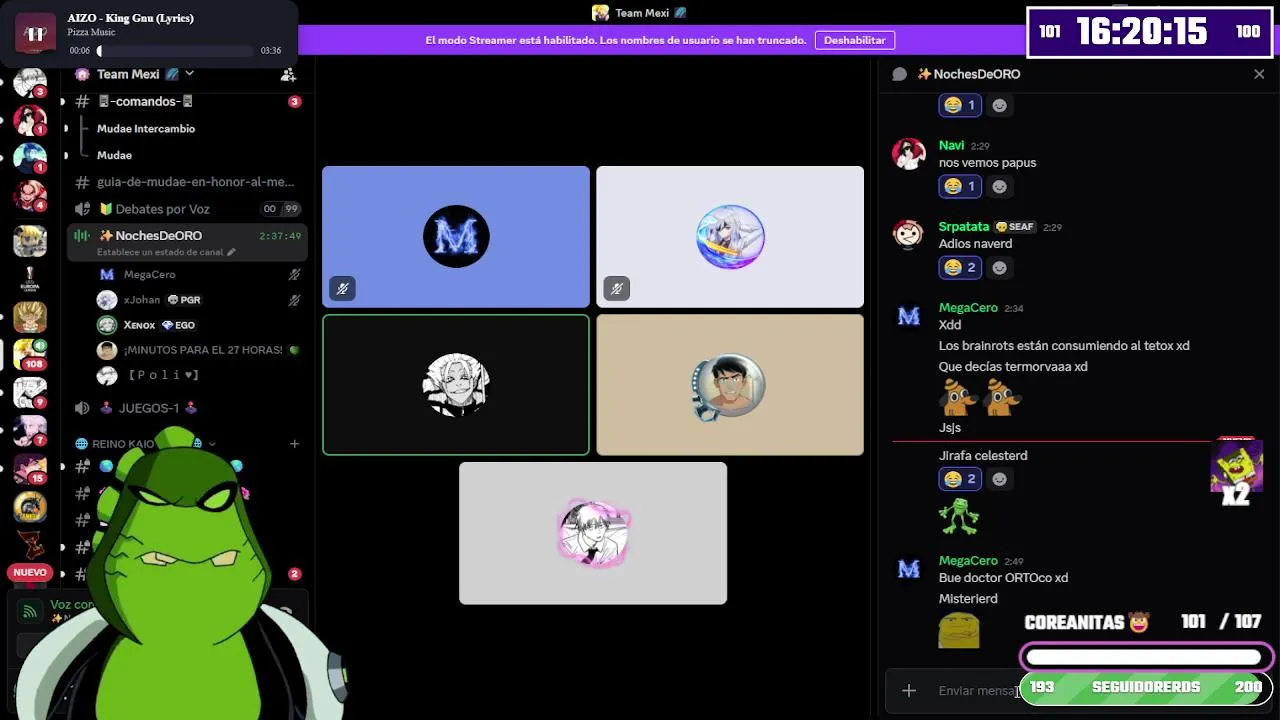Add reaction icon on topmost chat message
Screen dimensions: 1280x720
pyautogui.click(x=999, y=105)
